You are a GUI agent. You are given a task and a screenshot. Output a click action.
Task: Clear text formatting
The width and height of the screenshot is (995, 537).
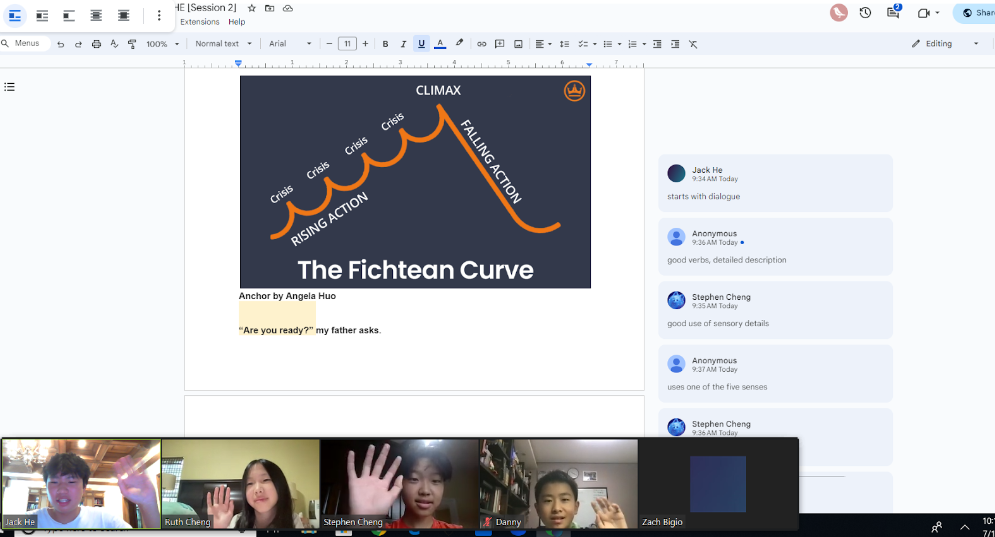point(693,44)
